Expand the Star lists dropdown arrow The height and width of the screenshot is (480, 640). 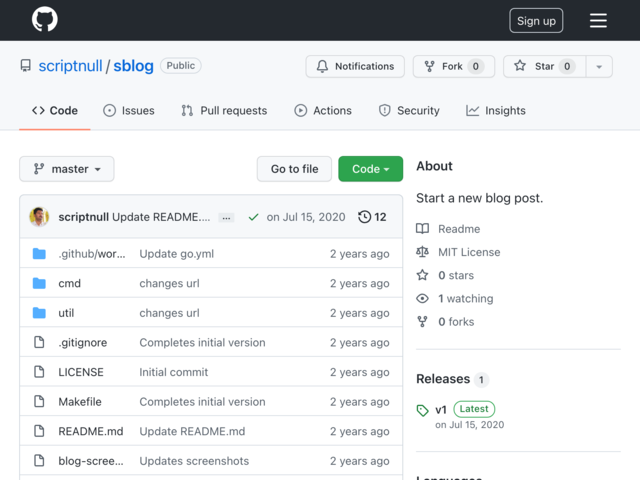[599, 67]
